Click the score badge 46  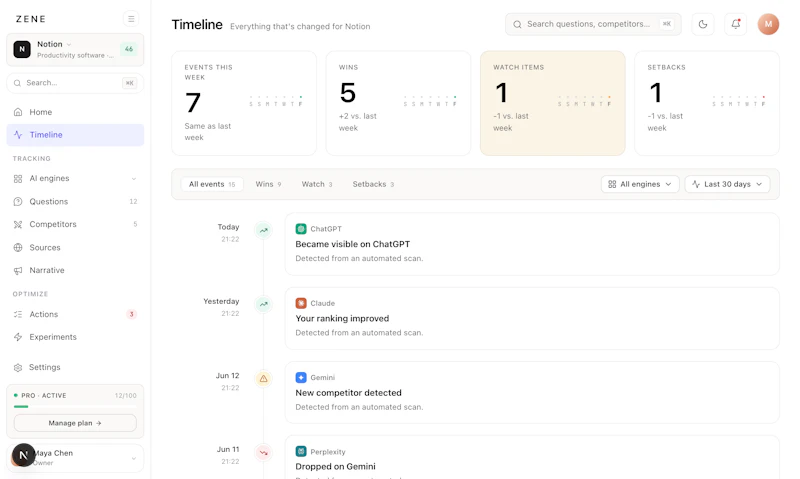[129, 49]
